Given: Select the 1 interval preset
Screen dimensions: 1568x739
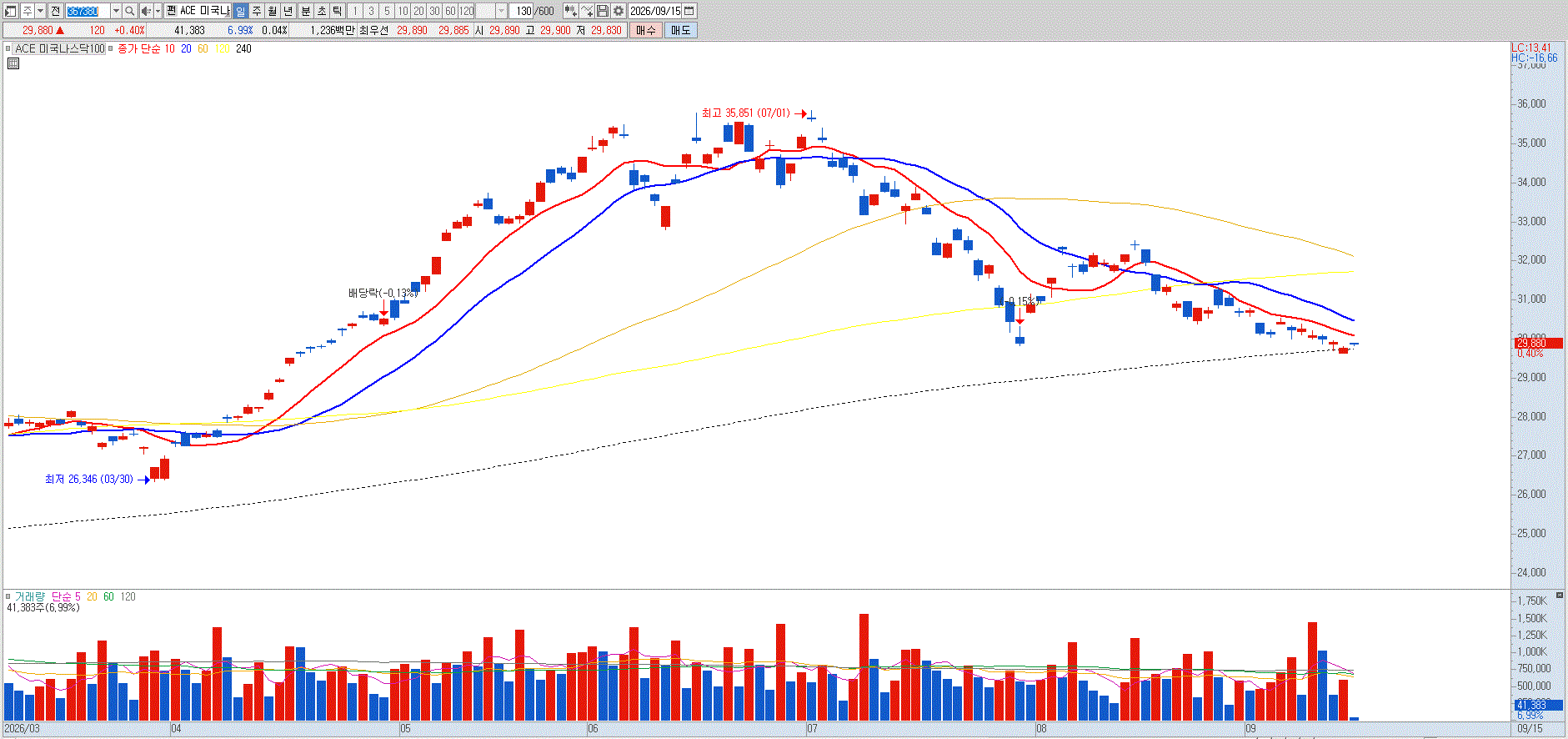Looking at the screenshot, I should [355, 11].
